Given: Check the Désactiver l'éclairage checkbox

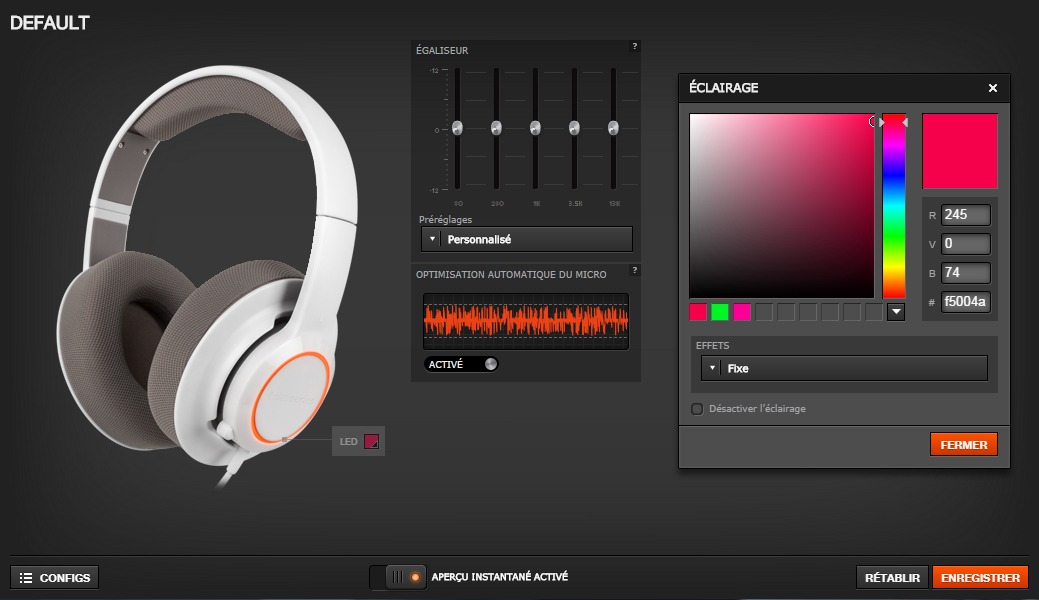Looking at the screenshot, I should (x=697, y=408).
